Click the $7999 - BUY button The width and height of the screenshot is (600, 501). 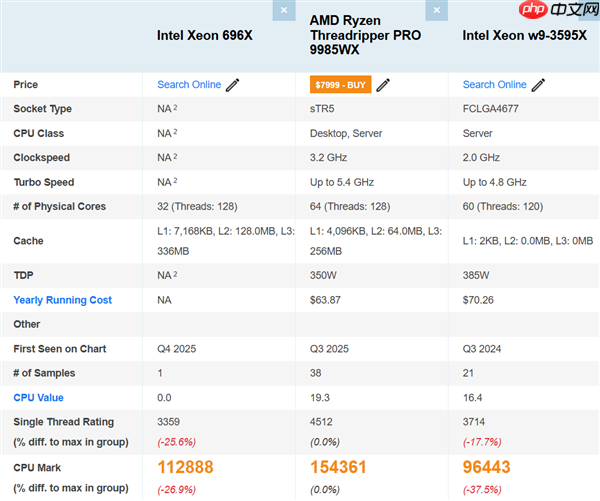coord(341,85)
